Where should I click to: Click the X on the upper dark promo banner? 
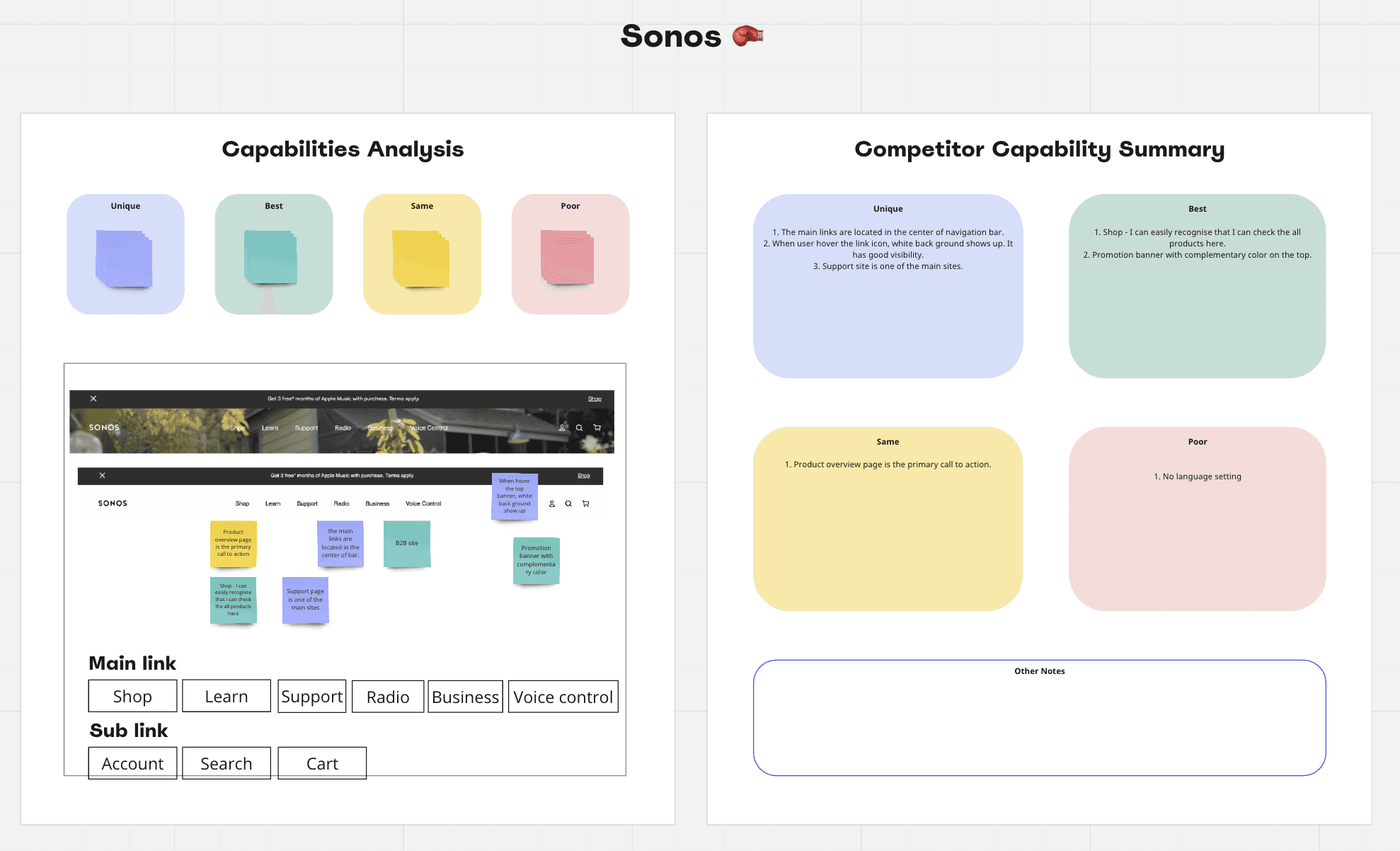pyautogui.click(x=93, y=399)
